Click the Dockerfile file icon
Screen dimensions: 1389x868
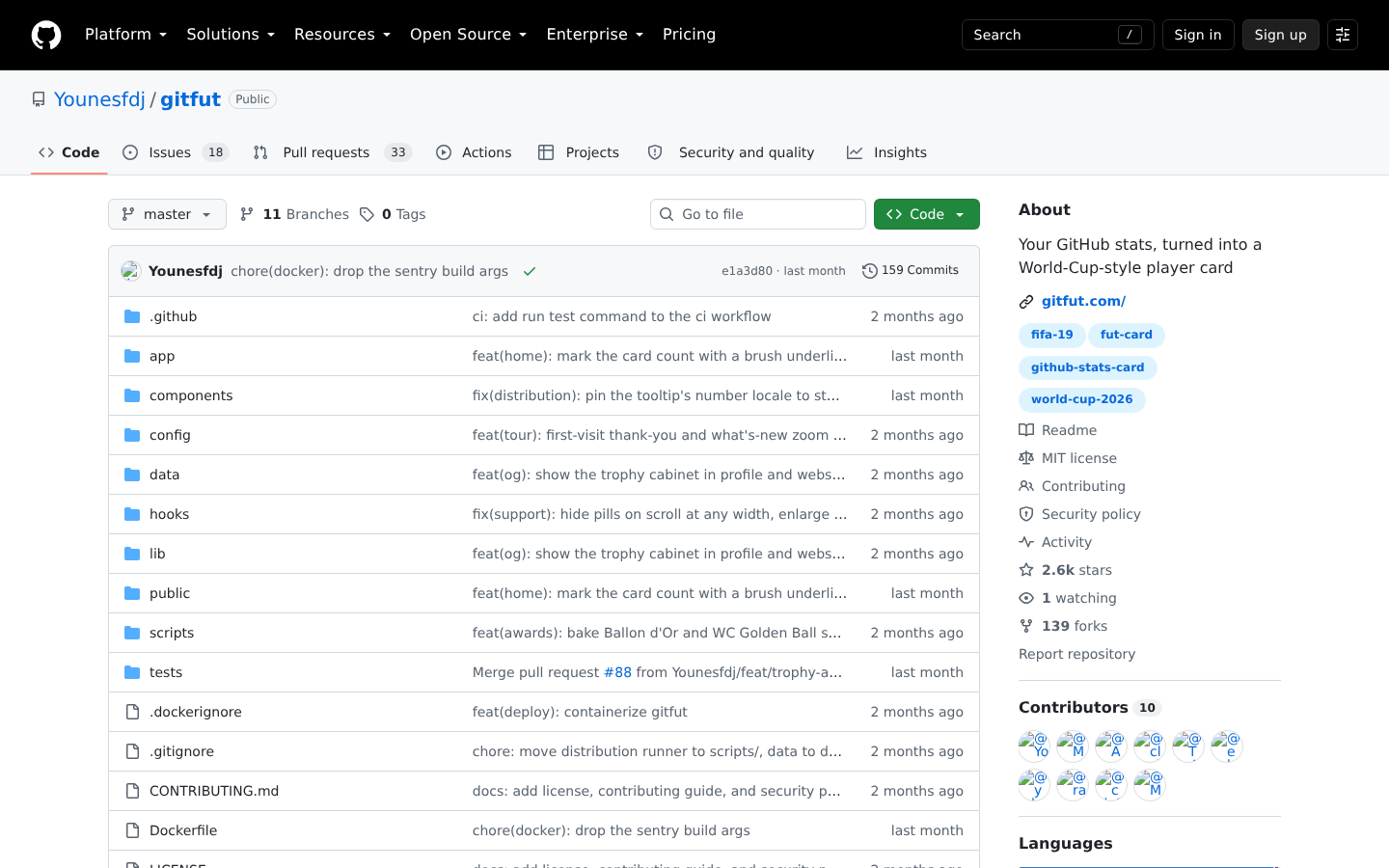(132, 830)
